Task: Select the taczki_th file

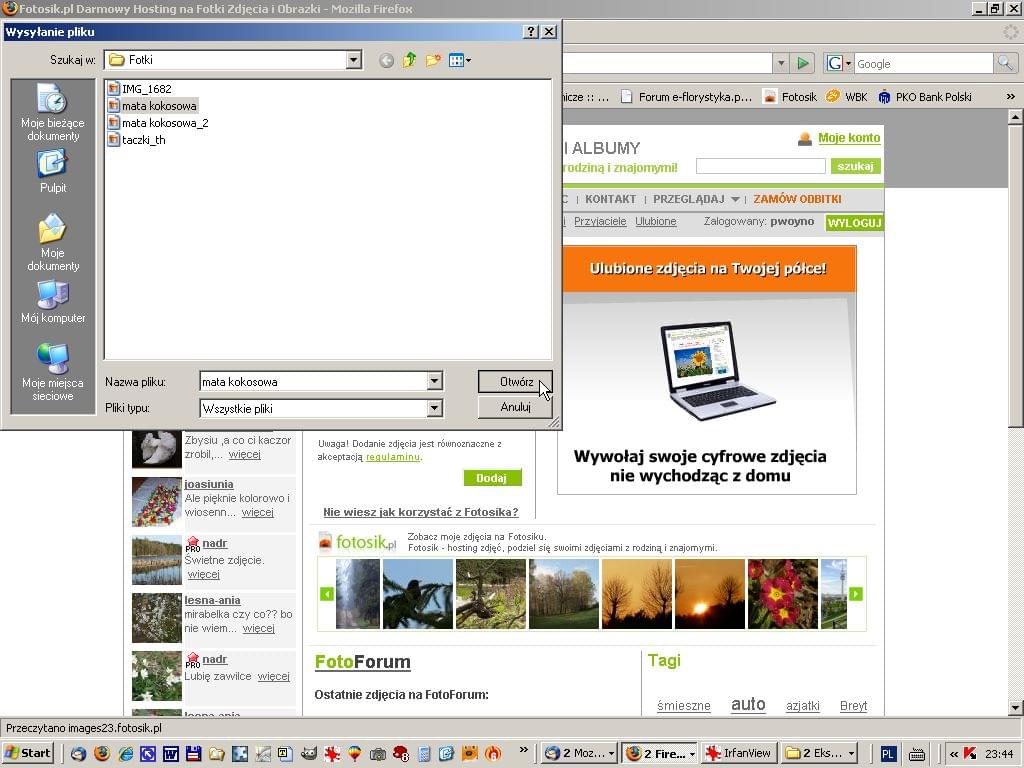Action: (x=137, y=140)
